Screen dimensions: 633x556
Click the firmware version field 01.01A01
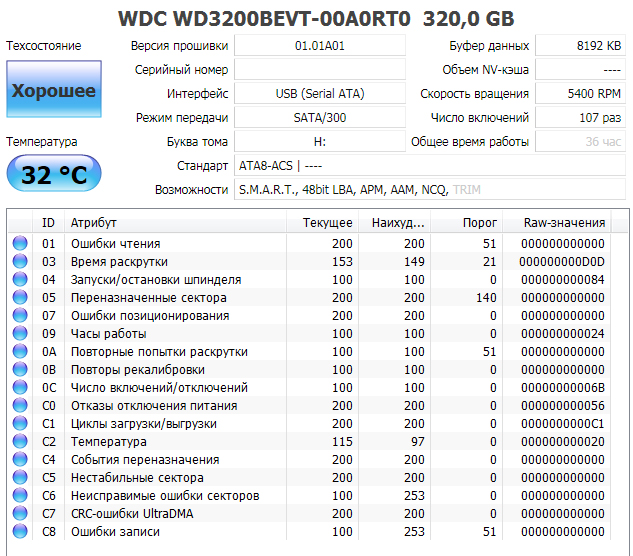pyautogui.click(x=320, y=46)
